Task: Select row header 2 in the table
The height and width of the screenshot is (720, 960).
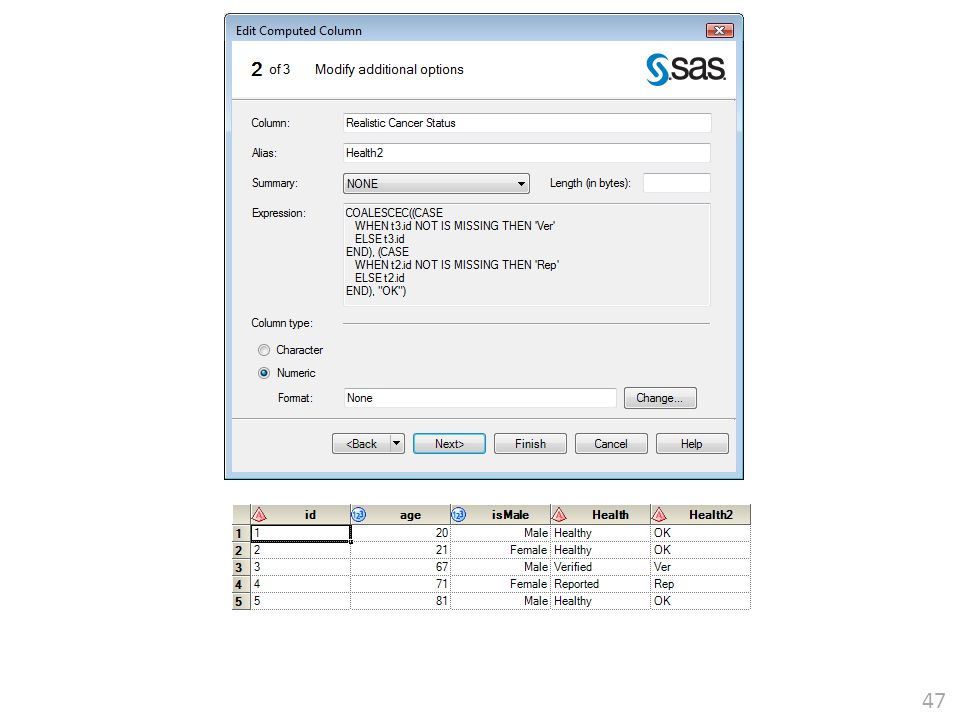Action: (241, 550)
